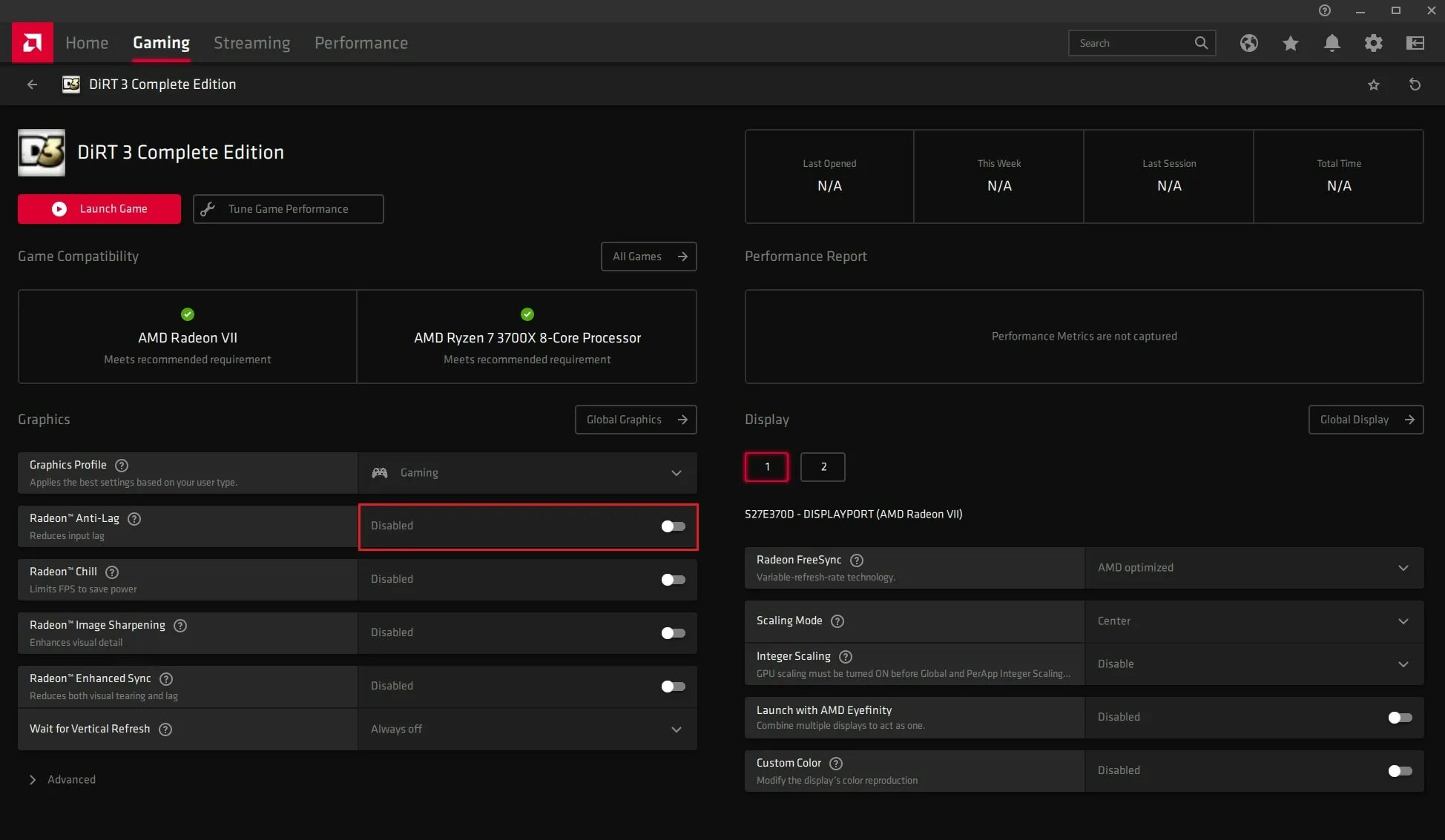Expand the Advanced graphics section

[x=62, y=779]
